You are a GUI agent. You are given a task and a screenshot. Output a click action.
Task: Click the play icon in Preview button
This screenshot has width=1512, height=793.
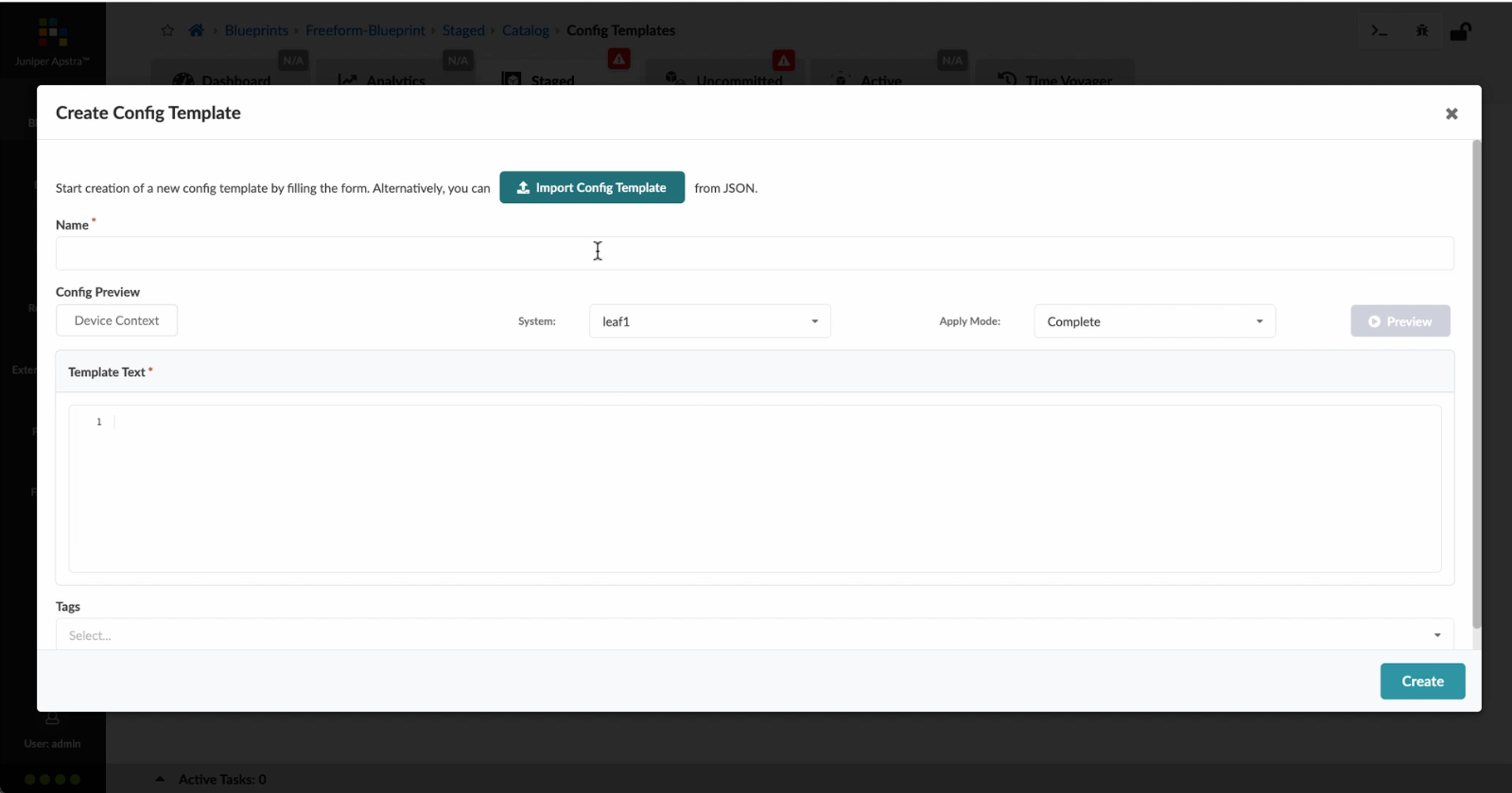click(1374, 321)
